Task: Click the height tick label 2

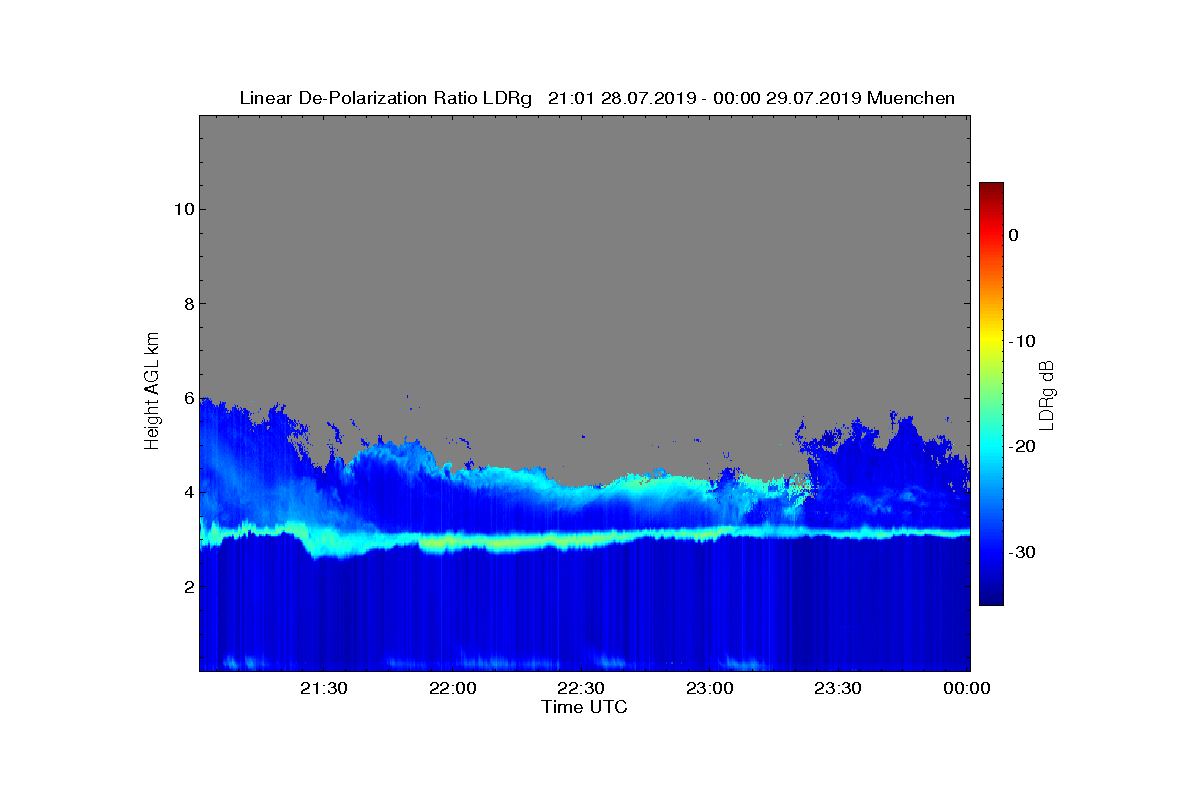Action: 187,587
